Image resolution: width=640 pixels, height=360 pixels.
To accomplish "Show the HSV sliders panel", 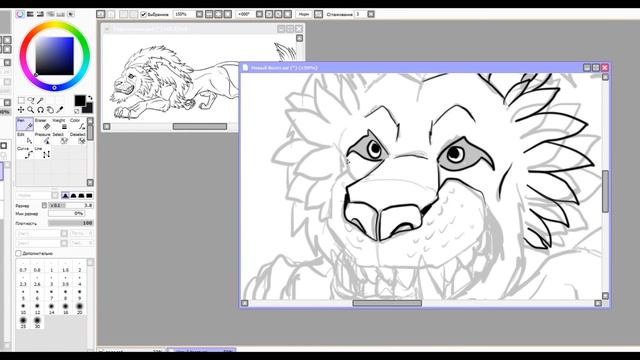I will click(40, 14).
